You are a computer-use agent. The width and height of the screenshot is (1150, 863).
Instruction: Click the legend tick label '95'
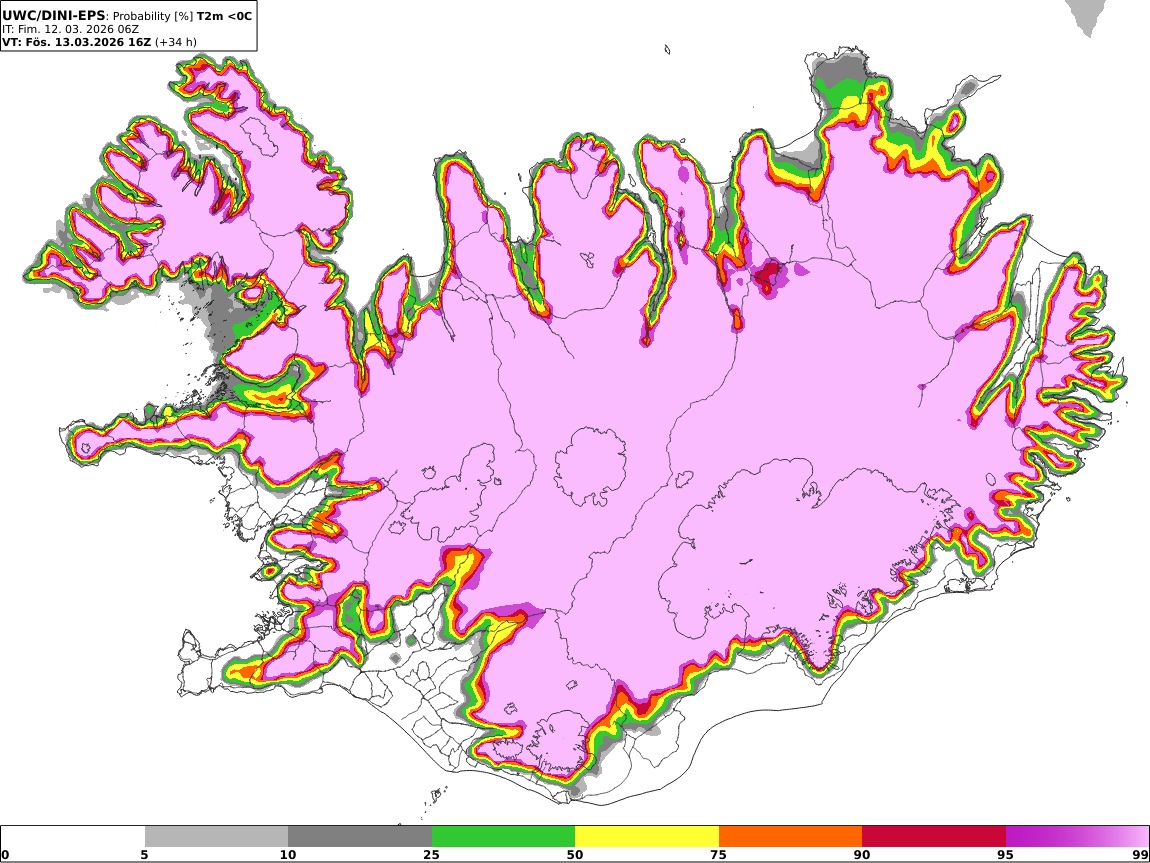1006,855
